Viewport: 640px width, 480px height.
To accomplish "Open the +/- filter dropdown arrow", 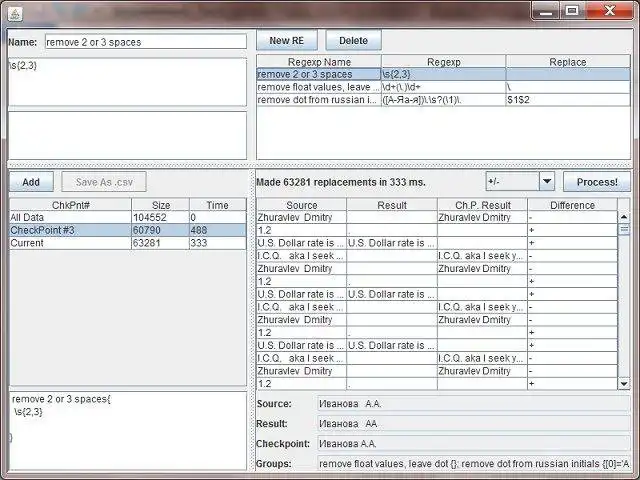I will point(547,182).
